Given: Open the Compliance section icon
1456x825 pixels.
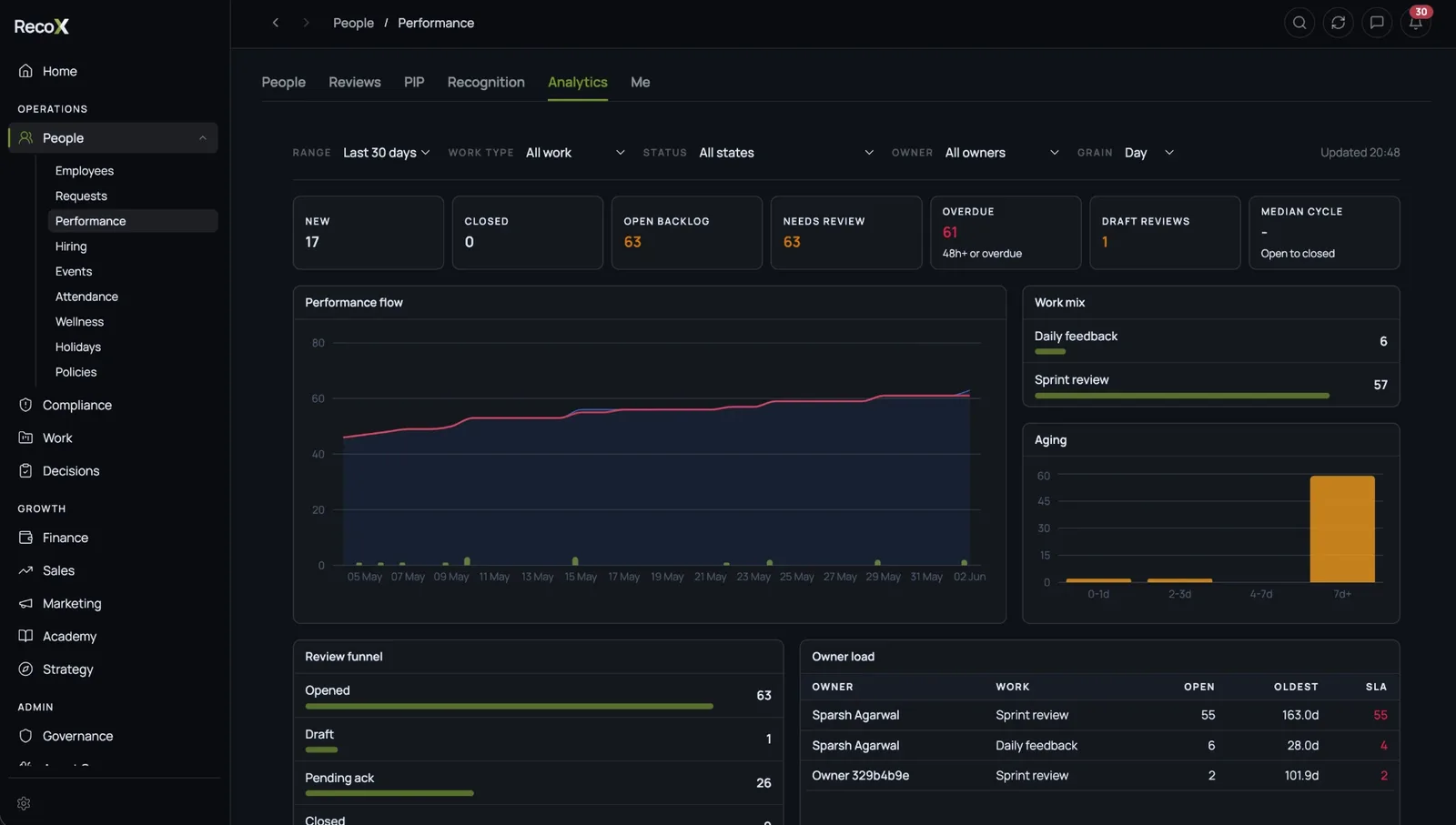Looking at the screenshot, I should pos(25,405).
